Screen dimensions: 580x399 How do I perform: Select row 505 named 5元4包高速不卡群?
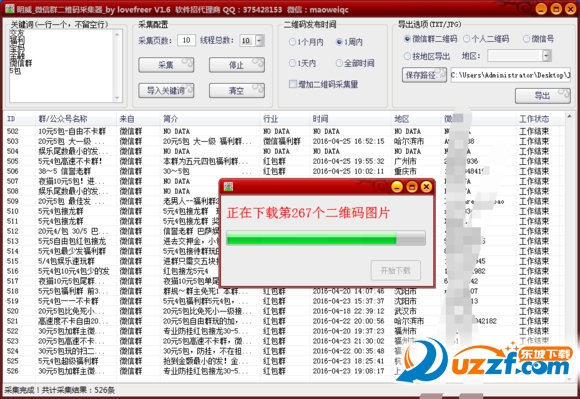pyautogui.click(x=284, y=161)
